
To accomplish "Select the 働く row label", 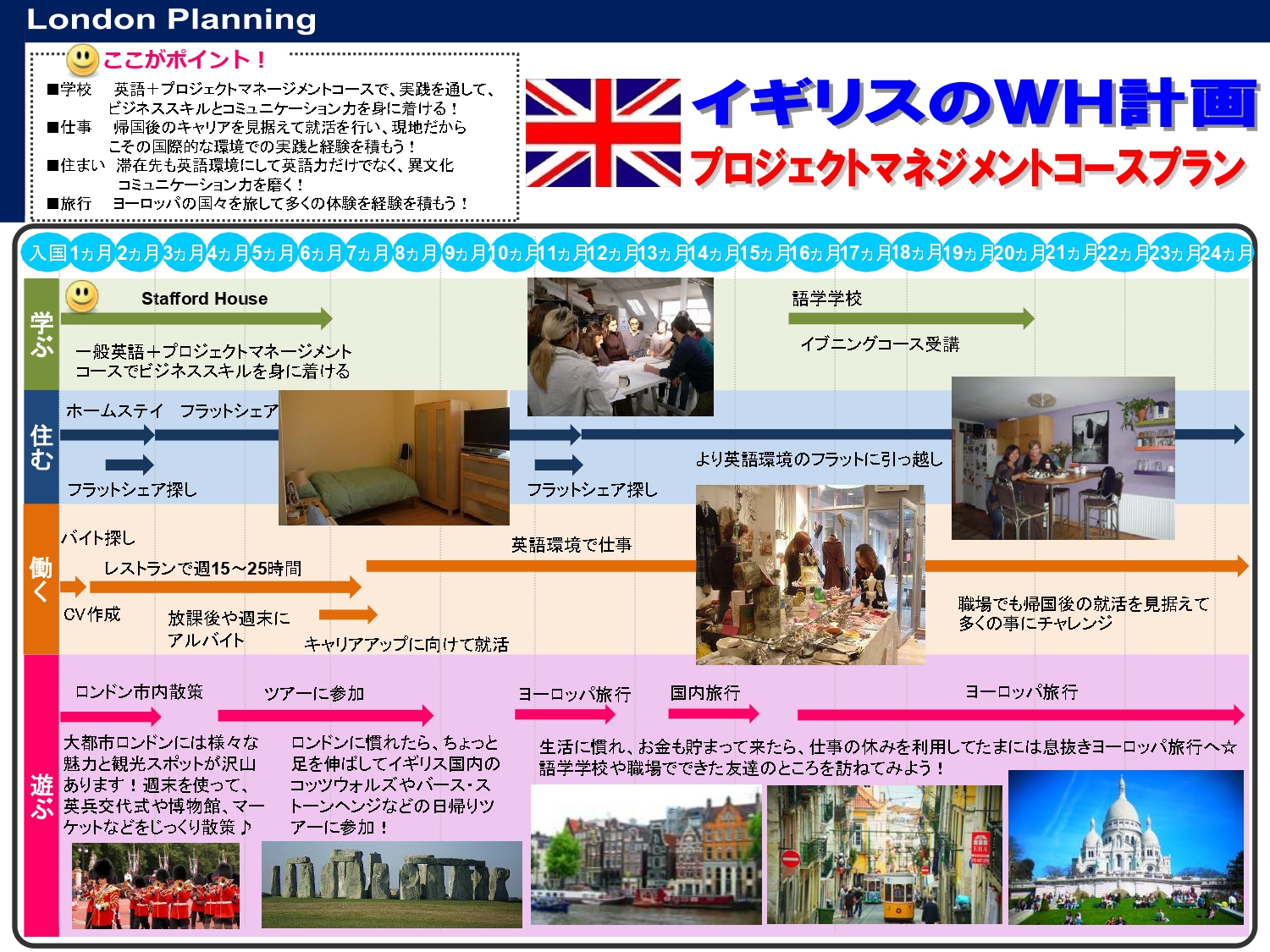I will (x=41, y=579).
